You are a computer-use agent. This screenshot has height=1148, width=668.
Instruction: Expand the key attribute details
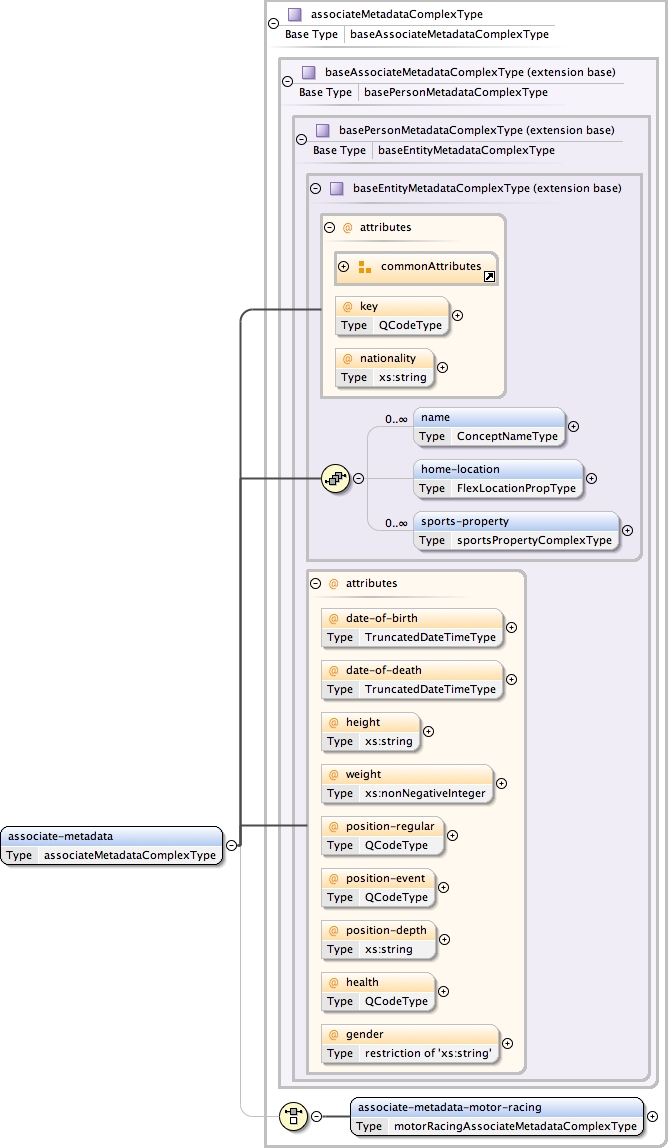(x=458, y=316)
